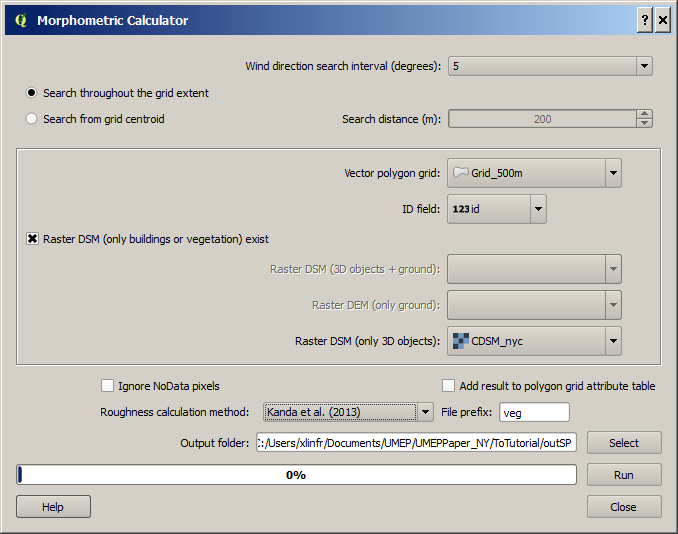Decrease search distance with down arrow
This screenshot has width=678, height=534.
(644, 123)
